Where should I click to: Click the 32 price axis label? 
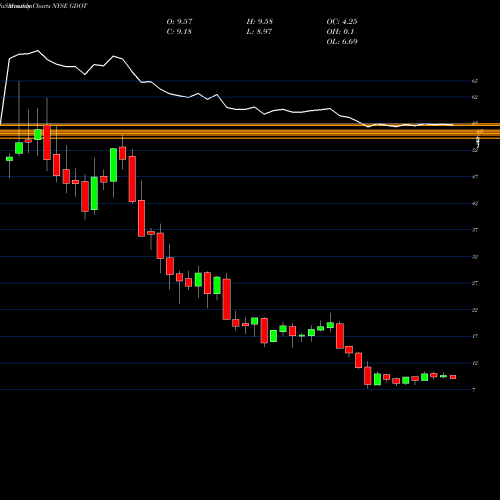pyautogui.click(x=475, y=257)
